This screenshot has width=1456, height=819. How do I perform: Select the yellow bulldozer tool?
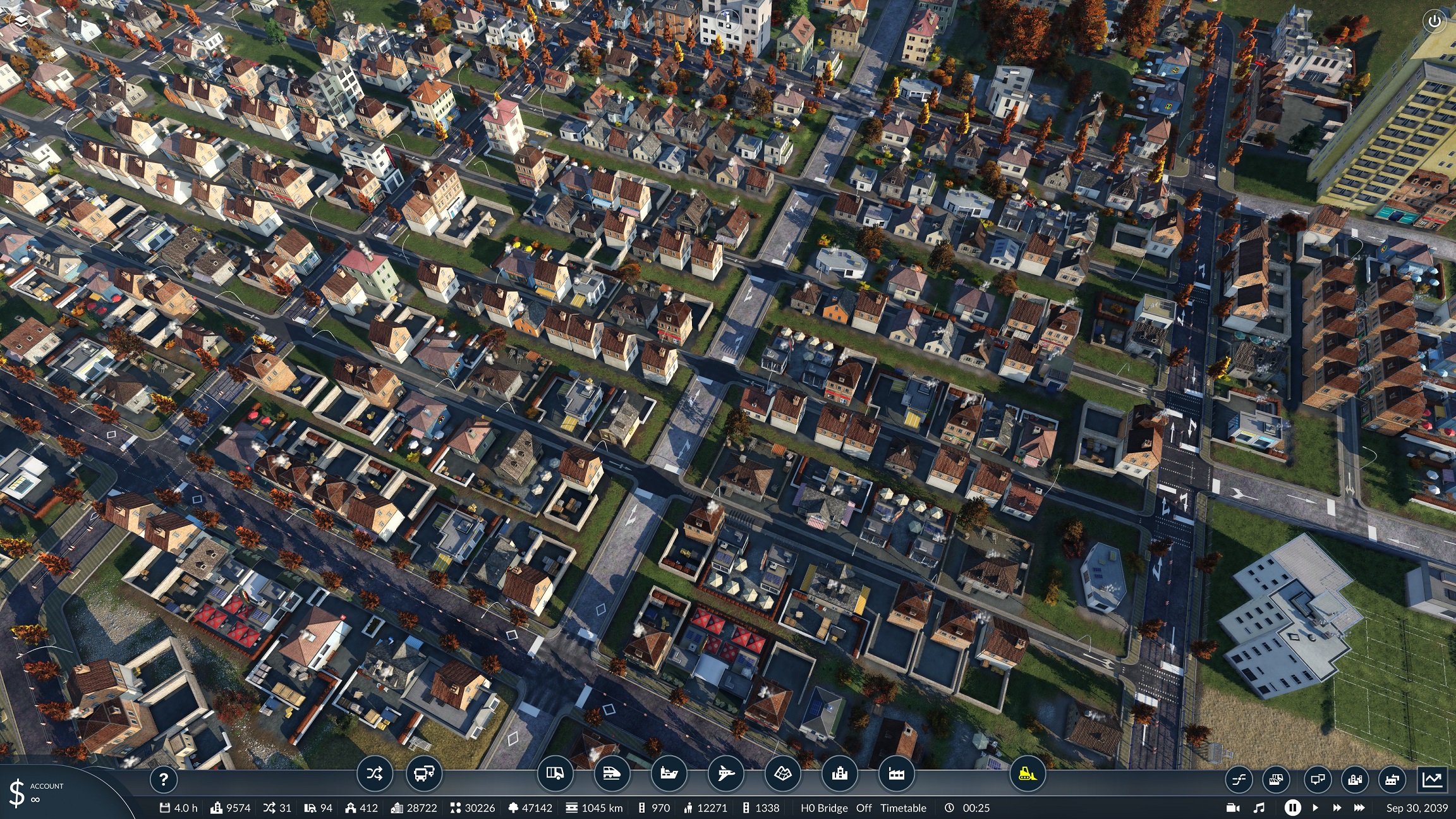(1027, 773)
